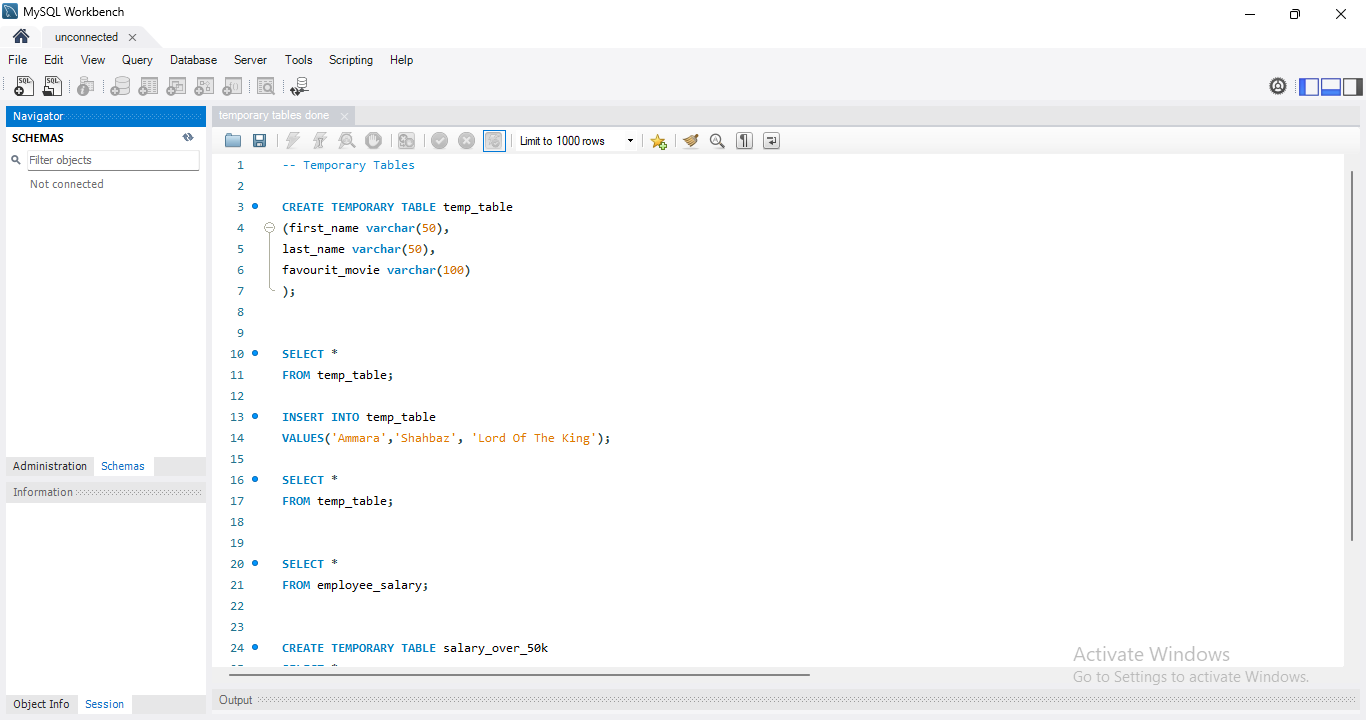Toggle continue-on-error for script execution
The width and height of the screenshot is (1366, 720).
406,141
